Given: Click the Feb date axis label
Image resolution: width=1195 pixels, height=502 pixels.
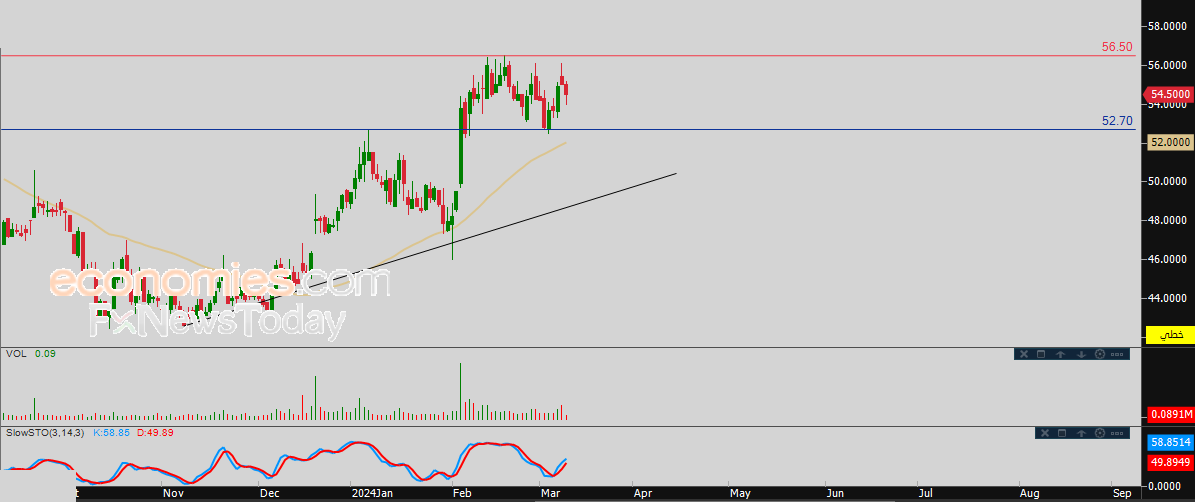Looking at the screenshot, I should click(x=462, y=494).
